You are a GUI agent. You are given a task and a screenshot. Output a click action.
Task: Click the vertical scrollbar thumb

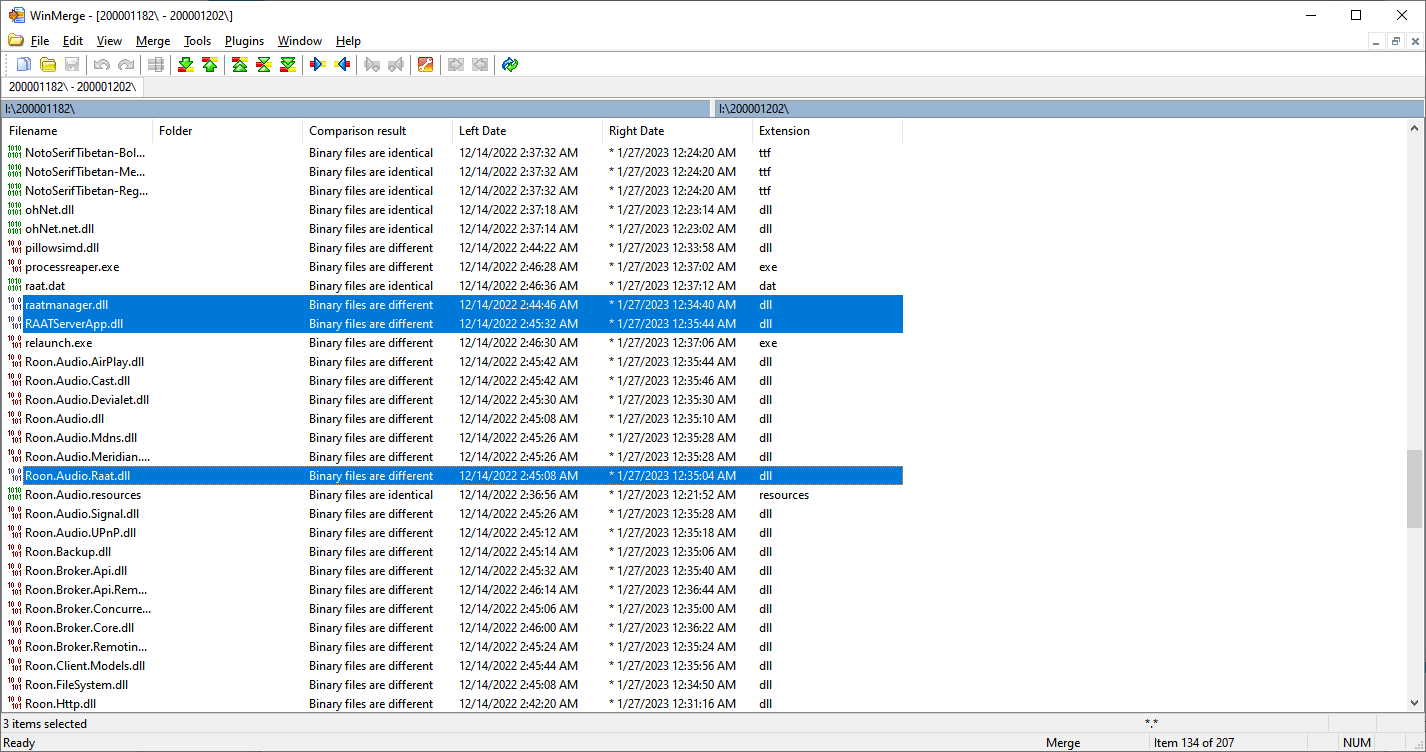1414,487
